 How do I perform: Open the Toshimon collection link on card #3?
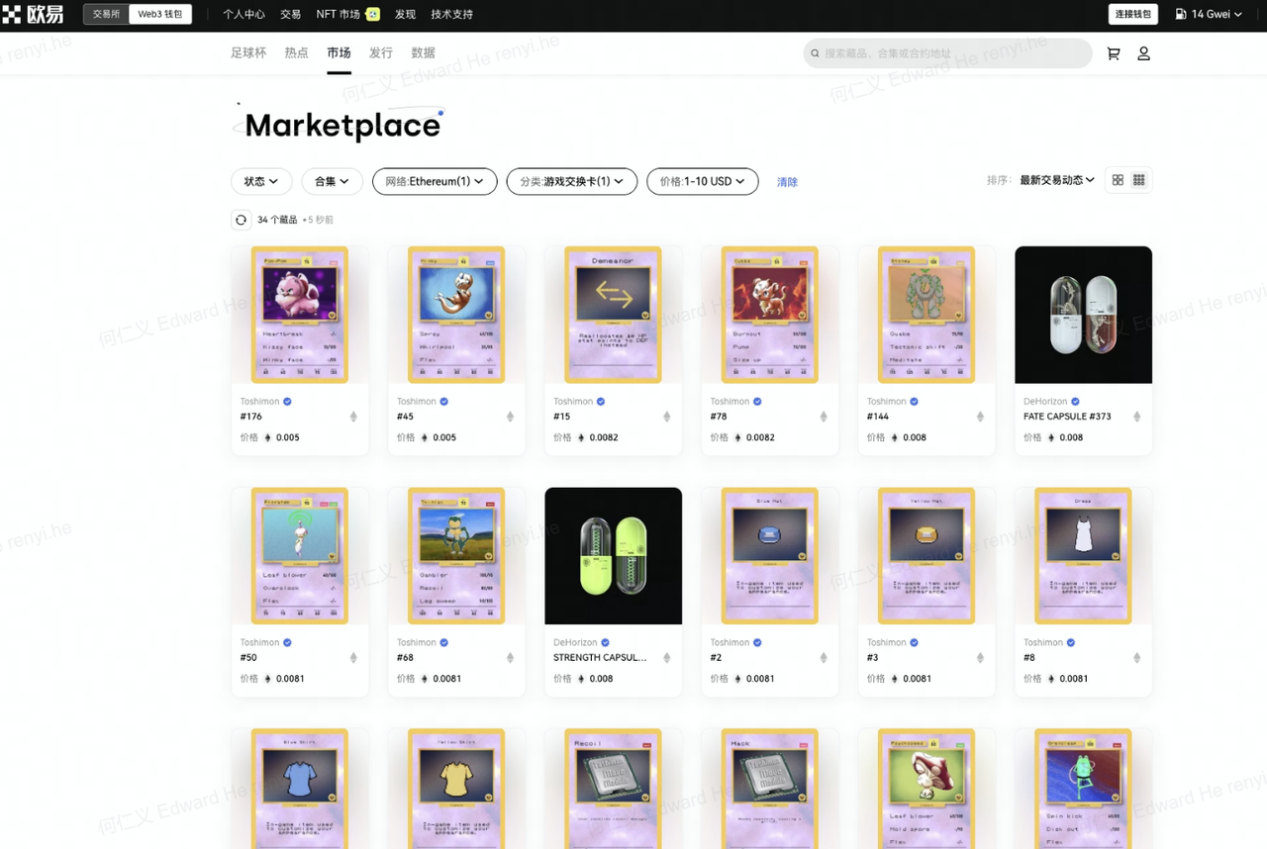point(886,643)
